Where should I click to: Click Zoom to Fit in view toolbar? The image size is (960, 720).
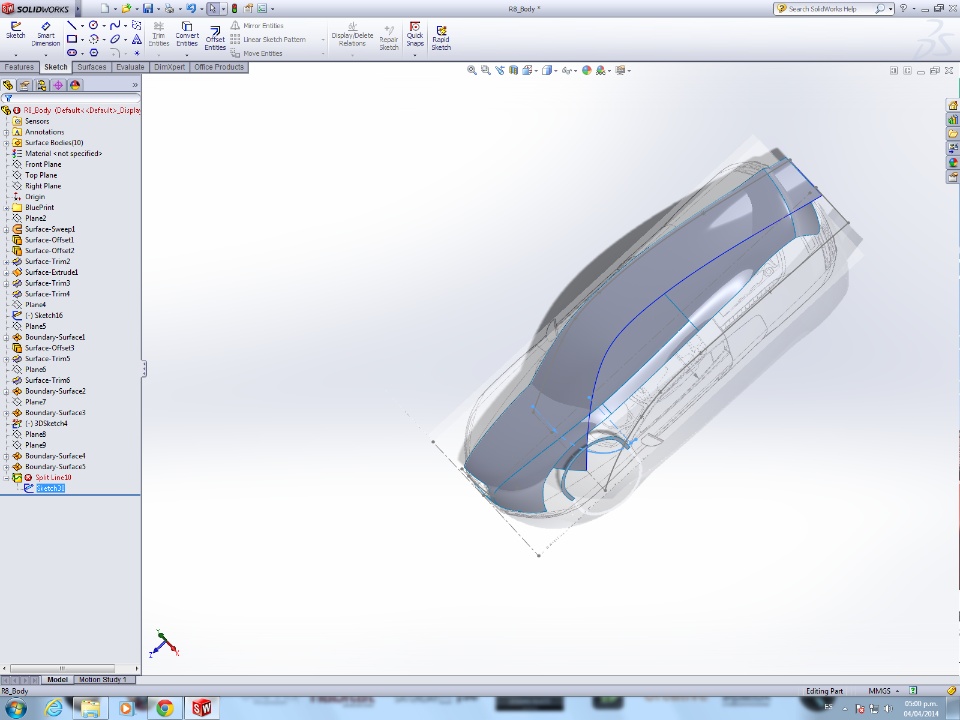(471, 70)
